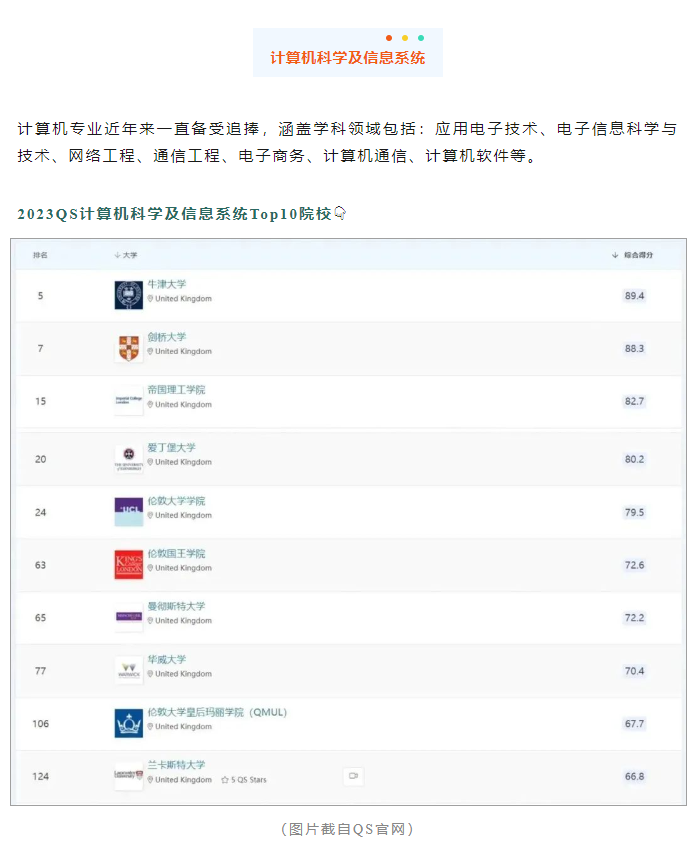The height and width of the screenshot is (851, 697).
Task: Click the purple UCL logo
Action: pyautogui.click(x=129, y=512)
